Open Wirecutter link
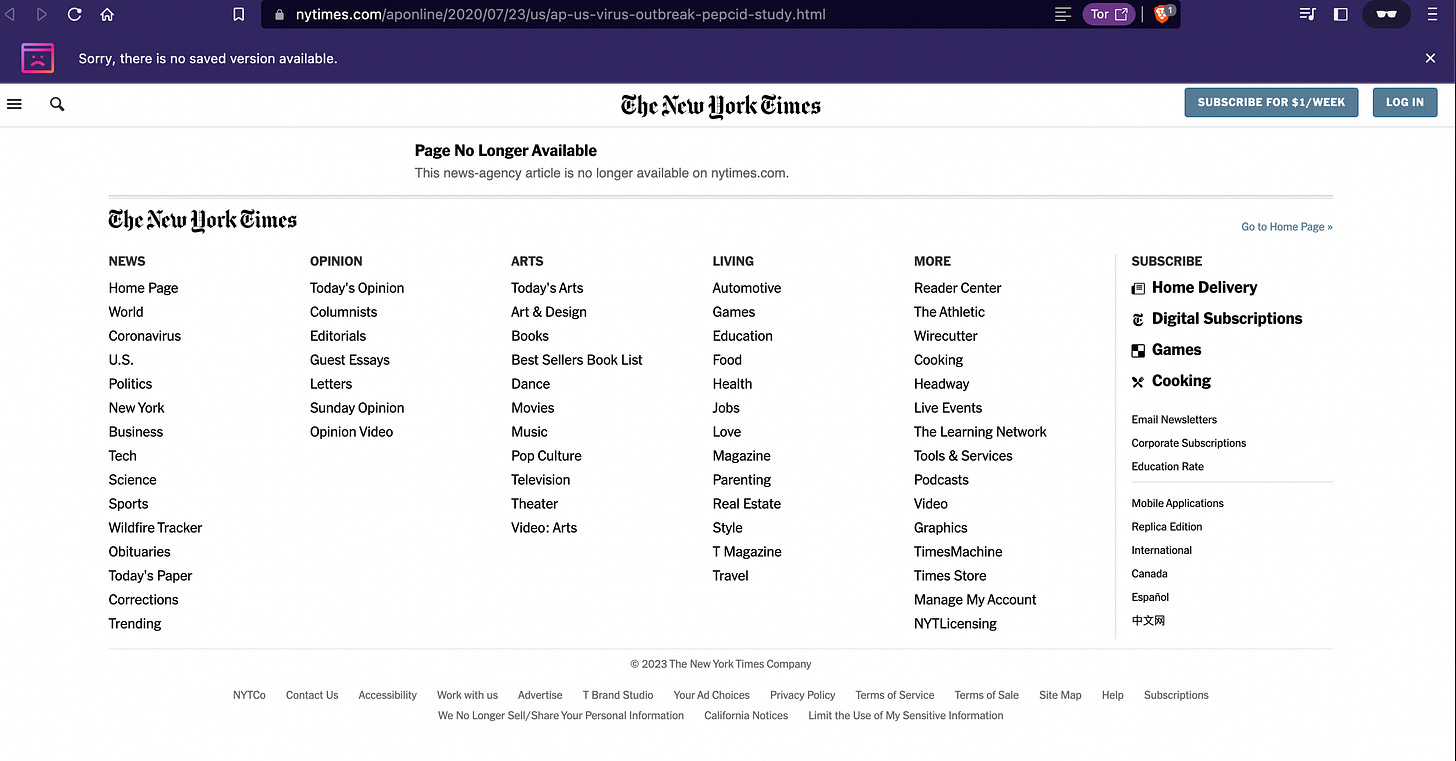 pos(946,336)
